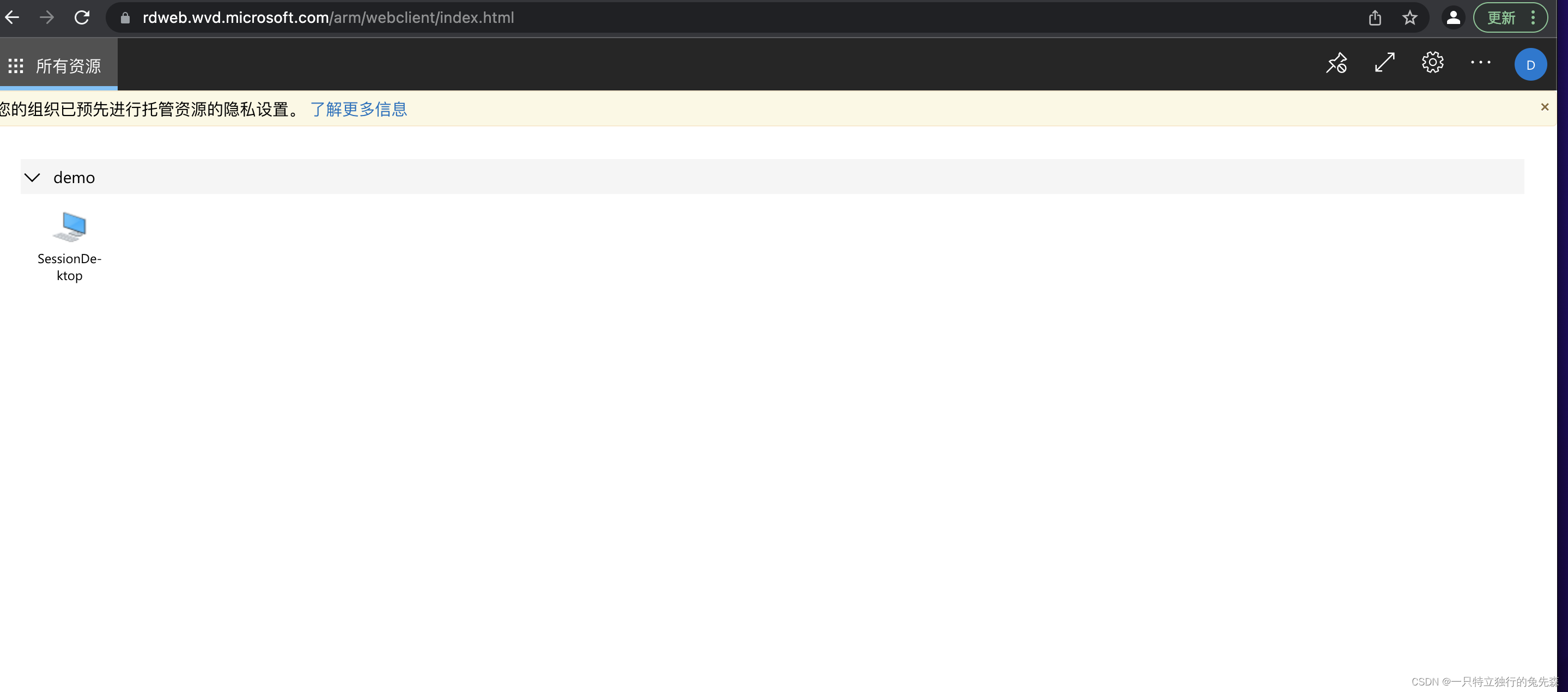Screen dimensions: 1568x692
Task: Open the settings gear in the web client
Action: pyautogui.click(x=1432, y=63)
